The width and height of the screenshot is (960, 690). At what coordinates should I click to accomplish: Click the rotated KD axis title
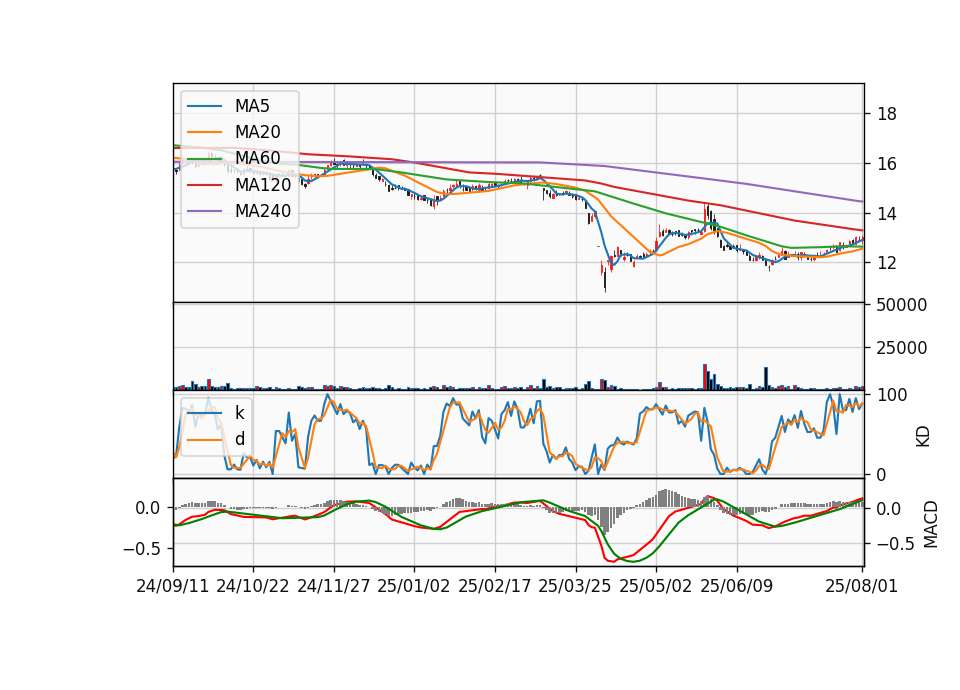[x=923, y=436]
